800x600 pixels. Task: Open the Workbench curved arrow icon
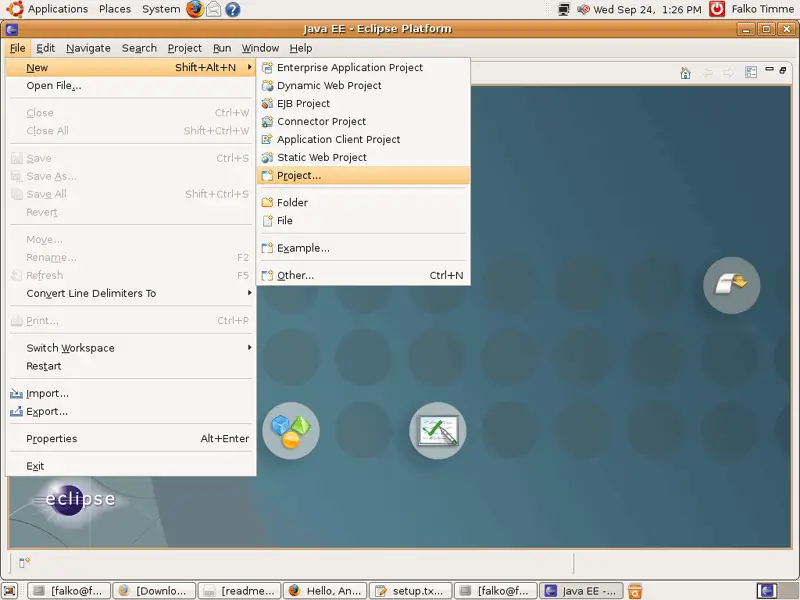(x=731, y=285)
